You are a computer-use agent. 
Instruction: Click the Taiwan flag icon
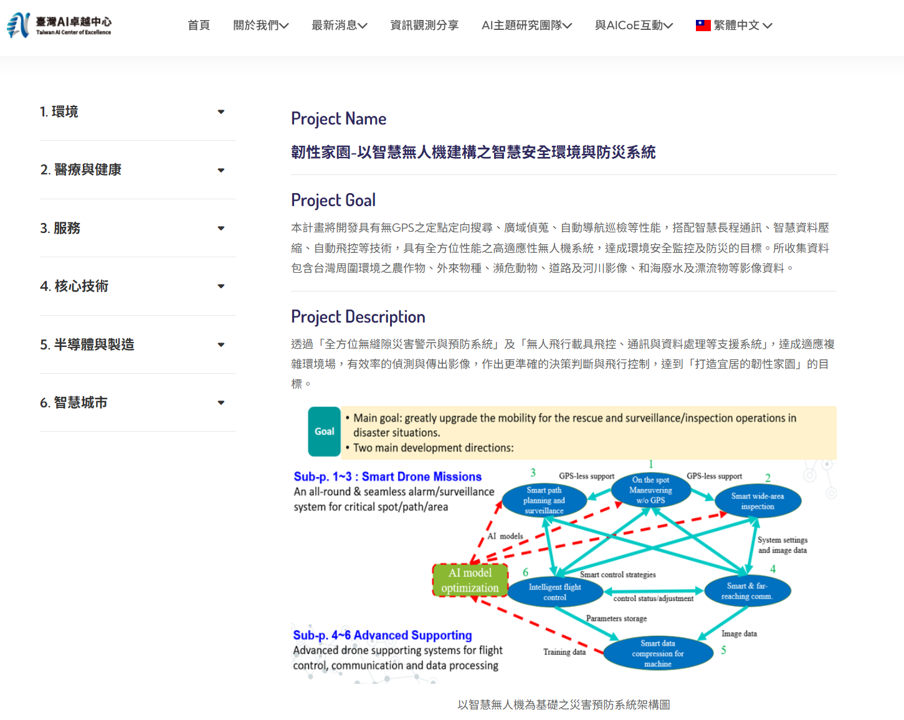(703, 25)
